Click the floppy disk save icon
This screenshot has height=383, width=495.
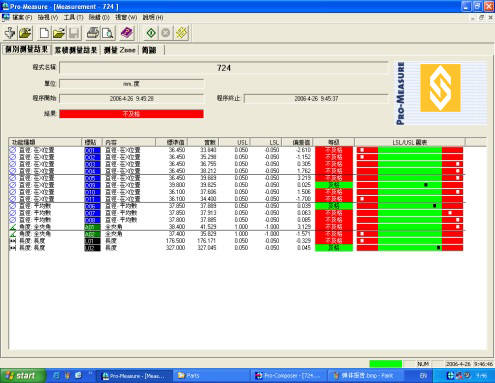(74, 33)
